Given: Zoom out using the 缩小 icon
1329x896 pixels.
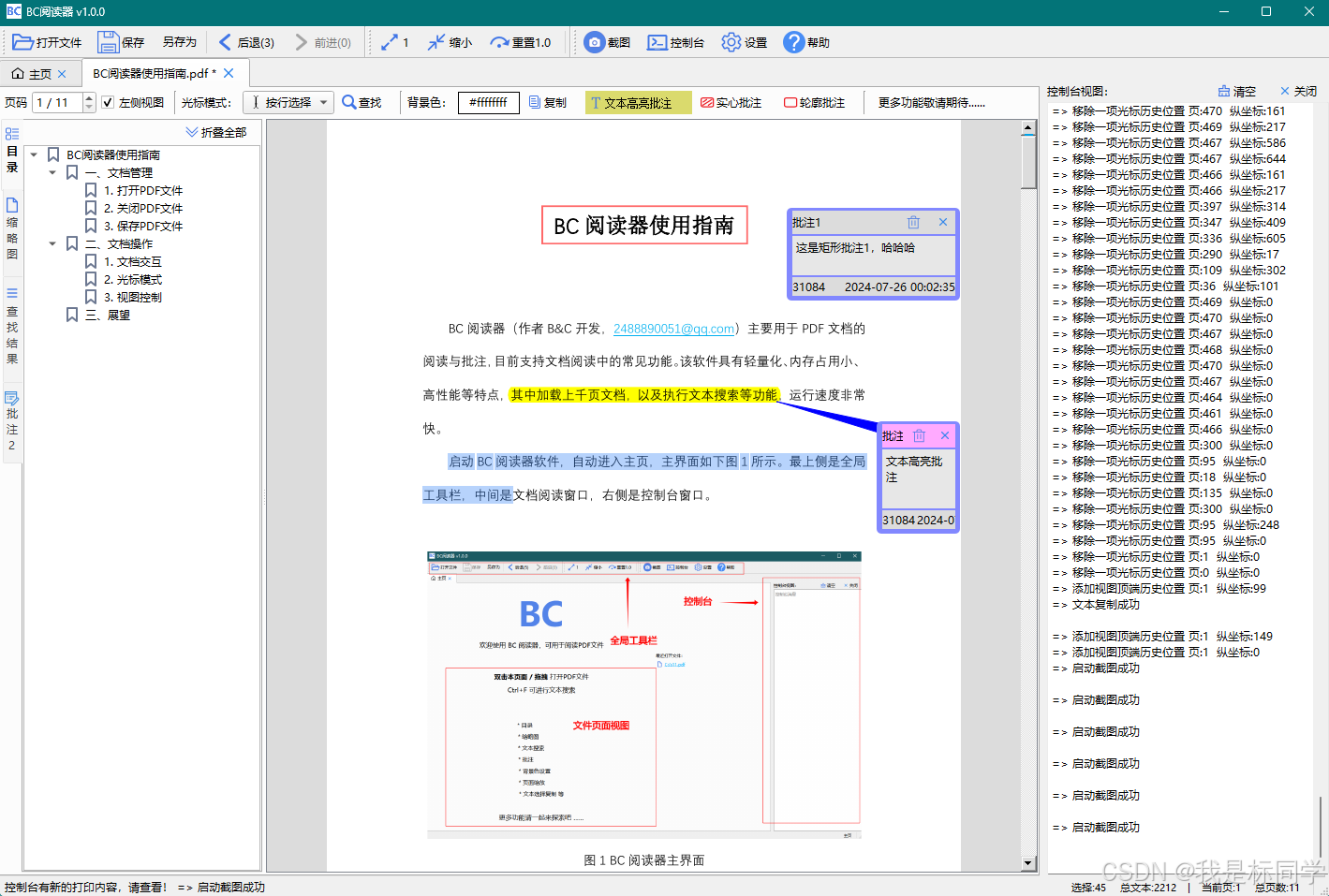Looking at the screenshot, I should click(448, 41).
